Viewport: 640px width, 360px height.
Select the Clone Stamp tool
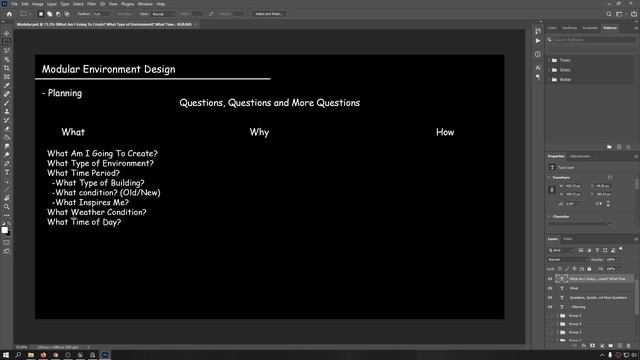pyautogui.click(x=7, y=111)
